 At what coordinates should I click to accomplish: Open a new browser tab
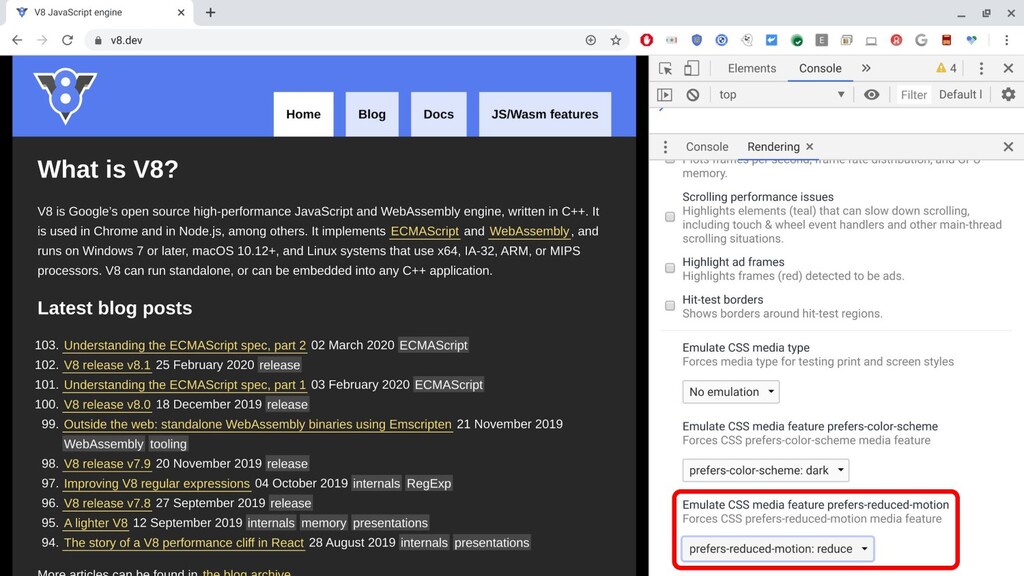coord(210,12)
